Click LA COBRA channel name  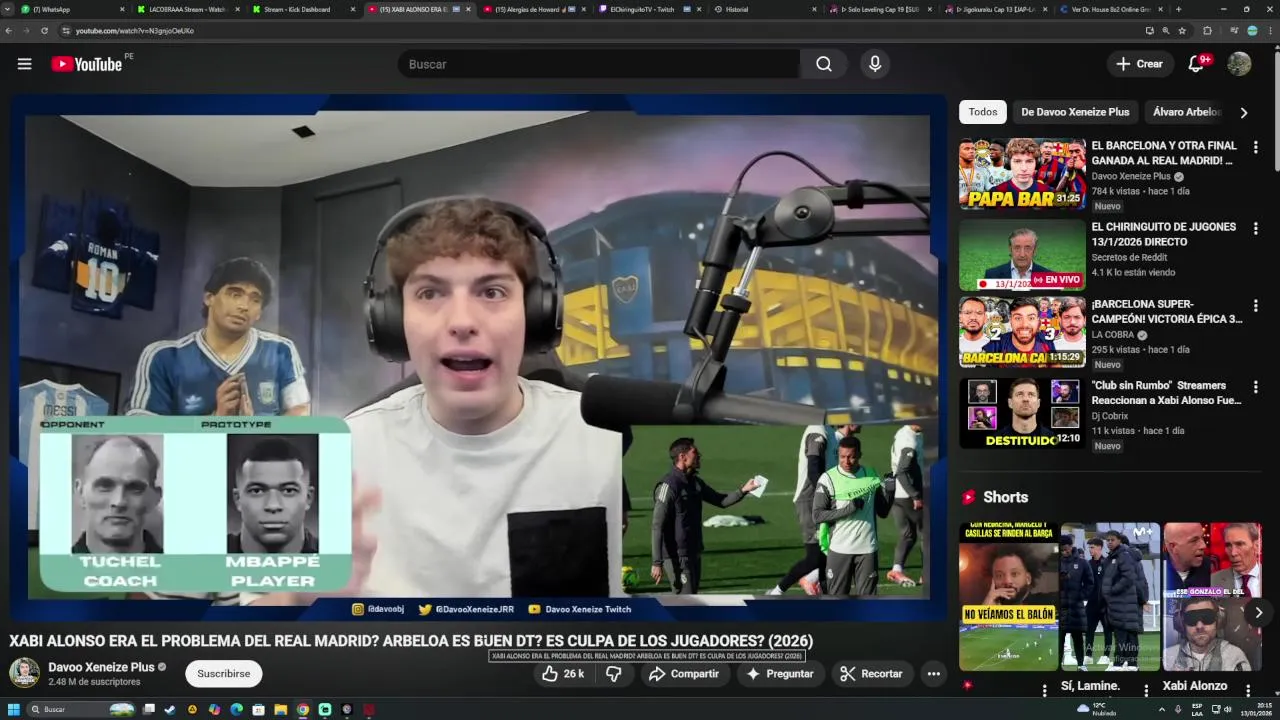coord(1112,335)
